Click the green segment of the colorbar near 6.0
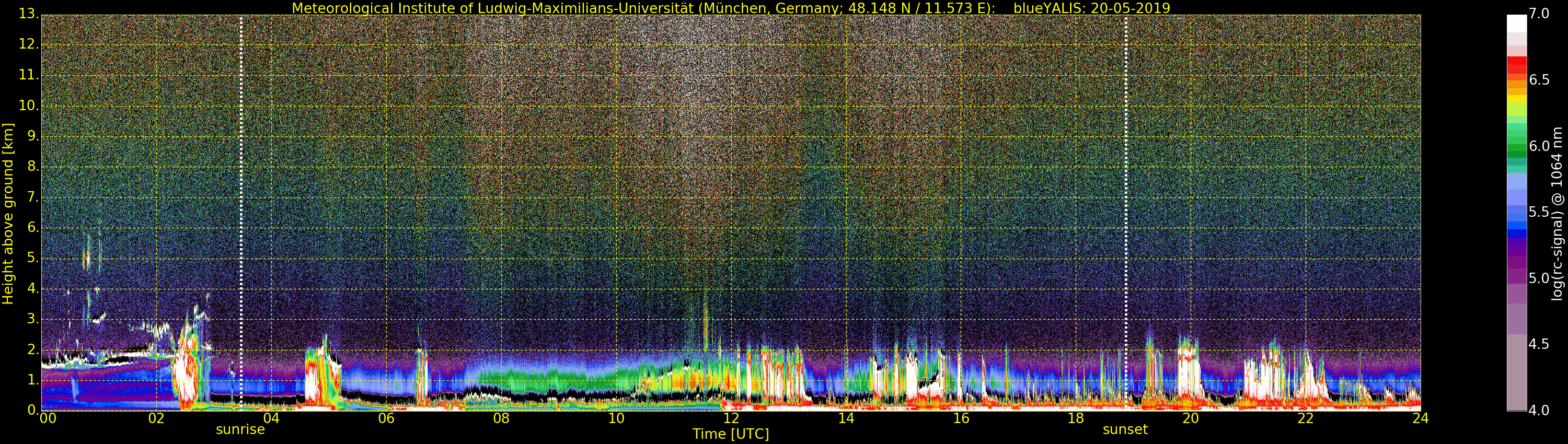This screenshot has height=444, width=1568. (1516, 147)
